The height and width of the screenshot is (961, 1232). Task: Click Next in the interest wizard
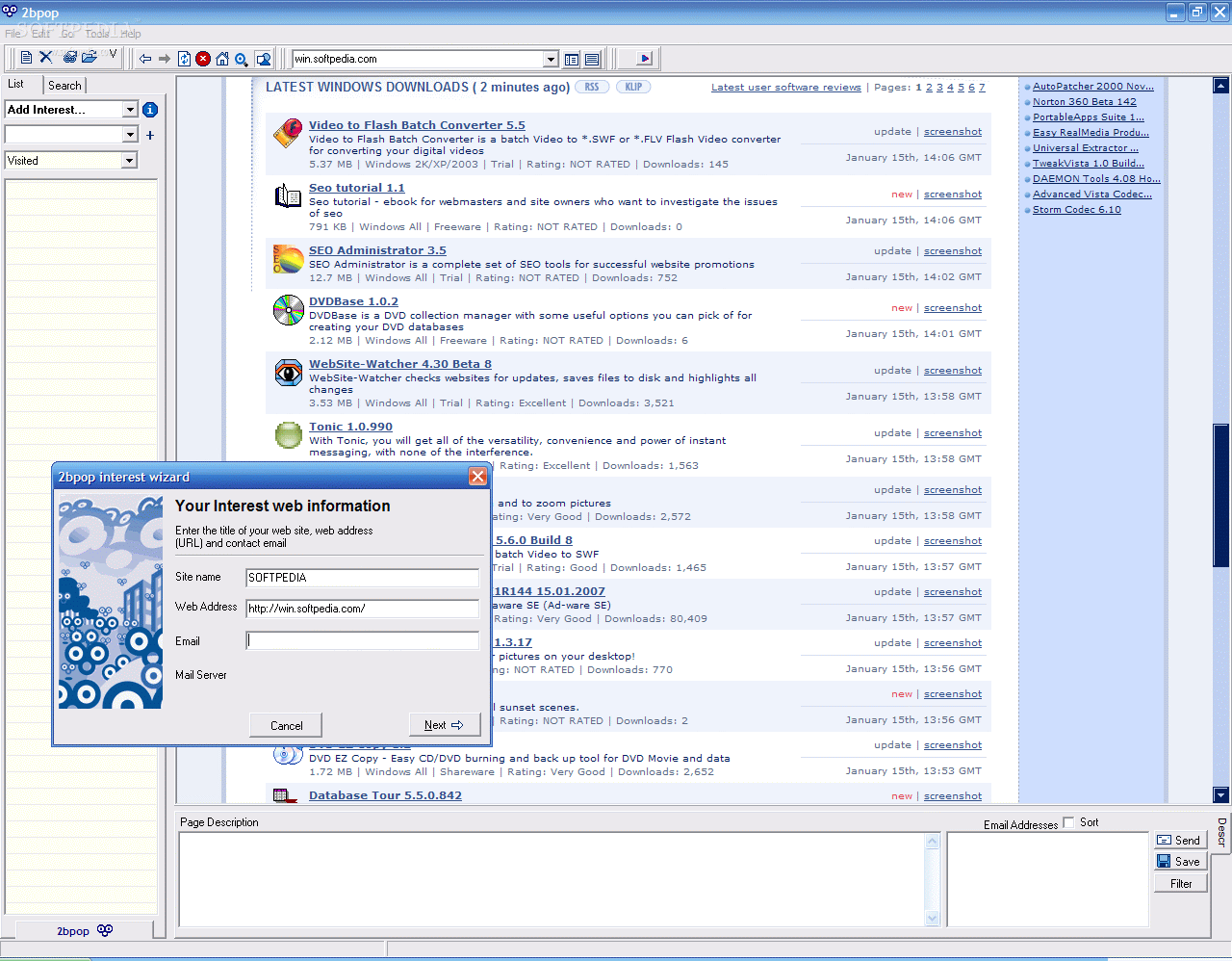point(444,725)
